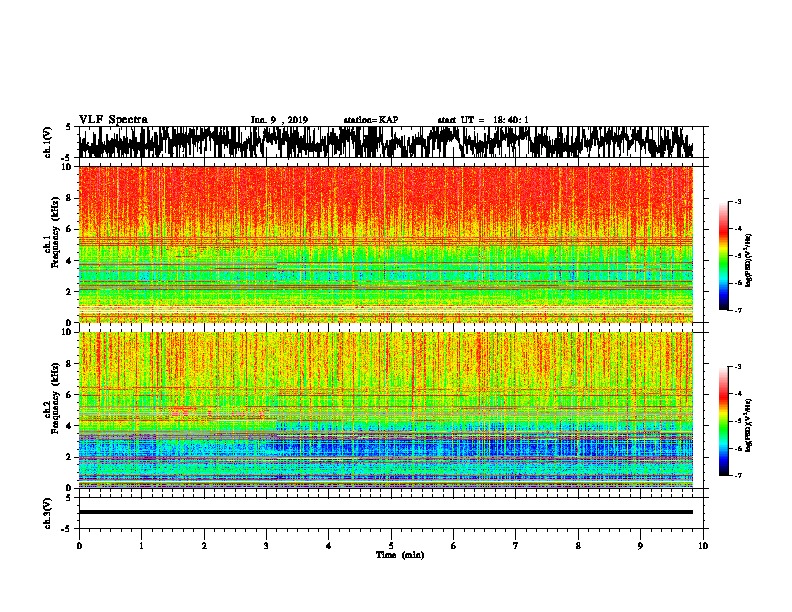Image resolution: width=792 pixels, height=612 pixels.
Task: Click the ch.2 spectrogram 6 kHz tick label
Action: point(69,395)
